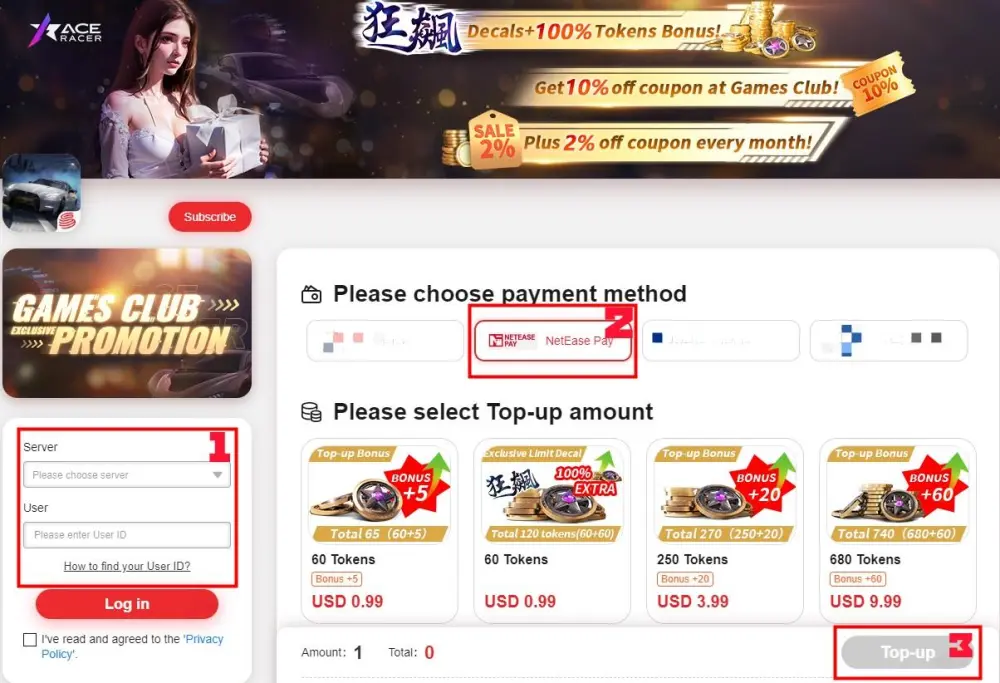Screen dimensions: 1000x683
Task: Expand the Please choose server dropdown
Action: point(127,475)
